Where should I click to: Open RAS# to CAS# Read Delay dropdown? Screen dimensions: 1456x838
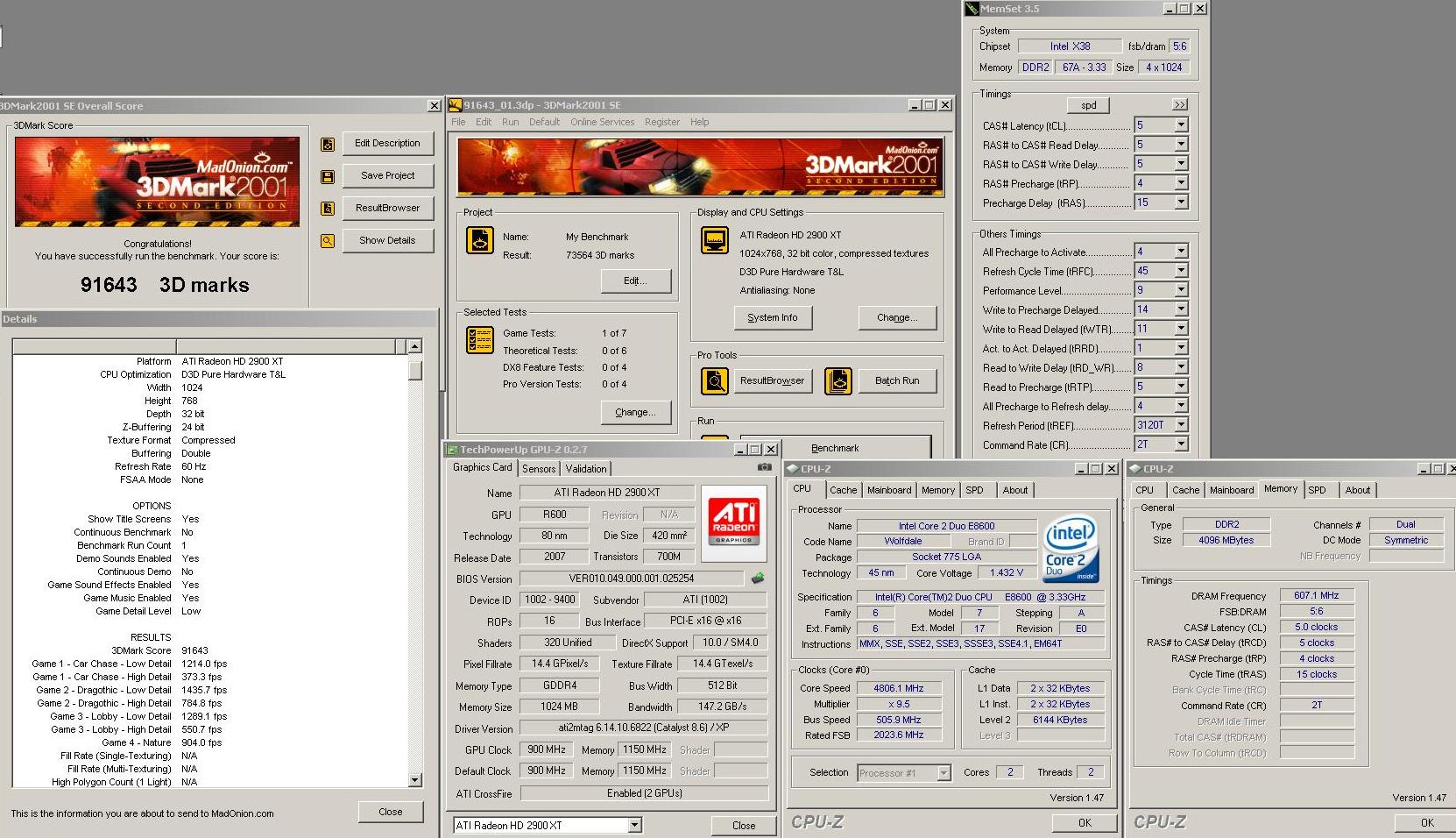[x=1181, y=145]
